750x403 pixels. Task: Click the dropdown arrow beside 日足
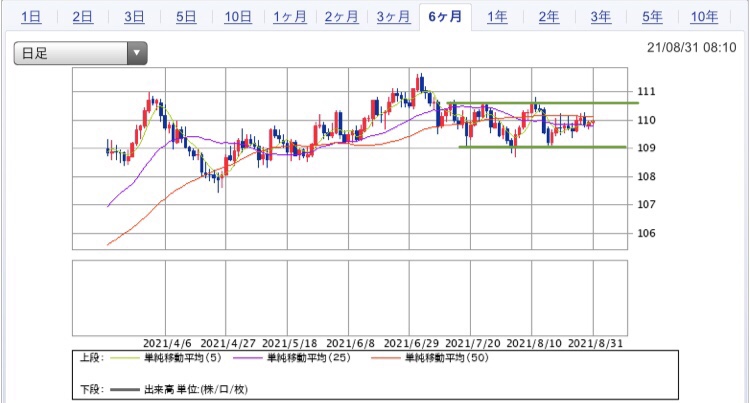coord(137,53)
